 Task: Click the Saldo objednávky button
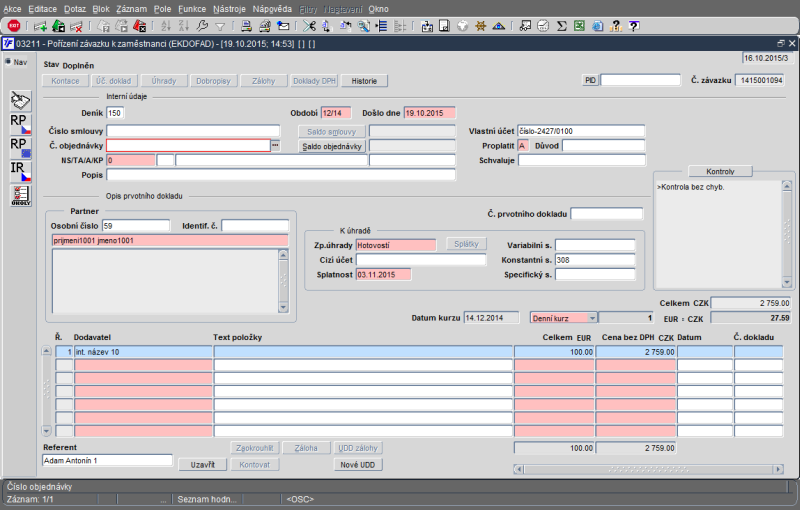pos(332,146)
